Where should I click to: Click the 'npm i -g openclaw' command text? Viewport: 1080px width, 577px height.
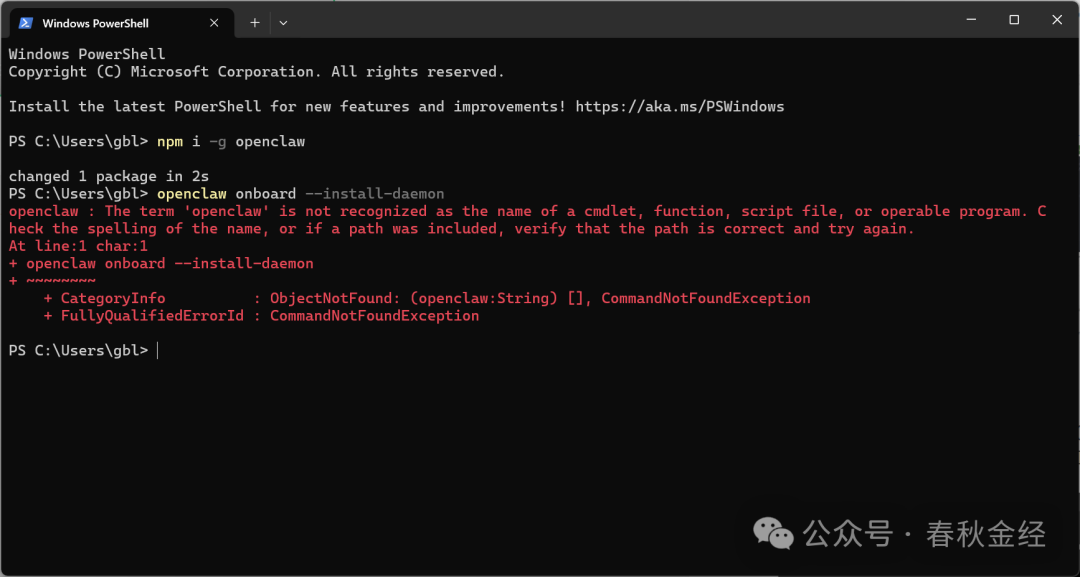tap(231, 141)
